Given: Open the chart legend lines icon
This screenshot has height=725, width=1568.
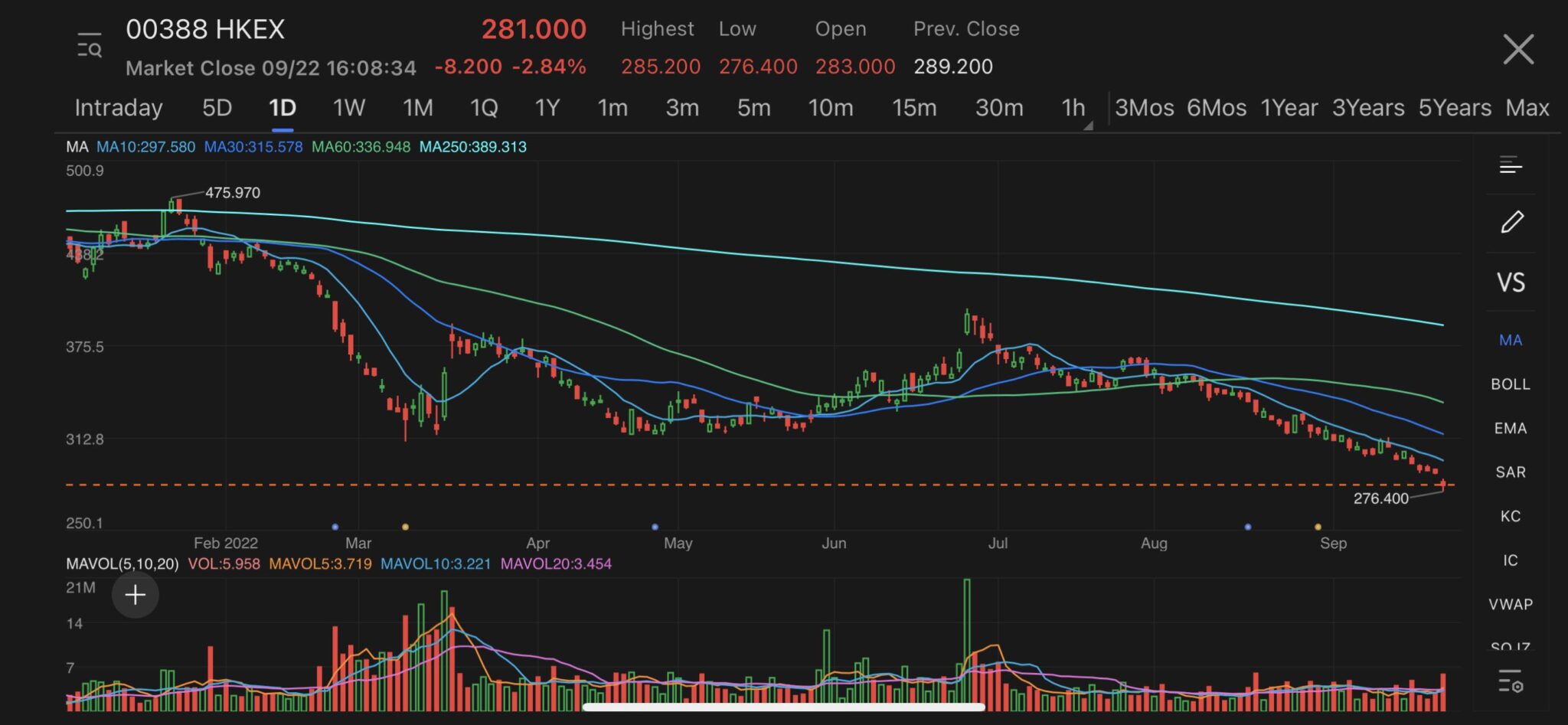Looking at the screenshot, I should point(1511,165).
